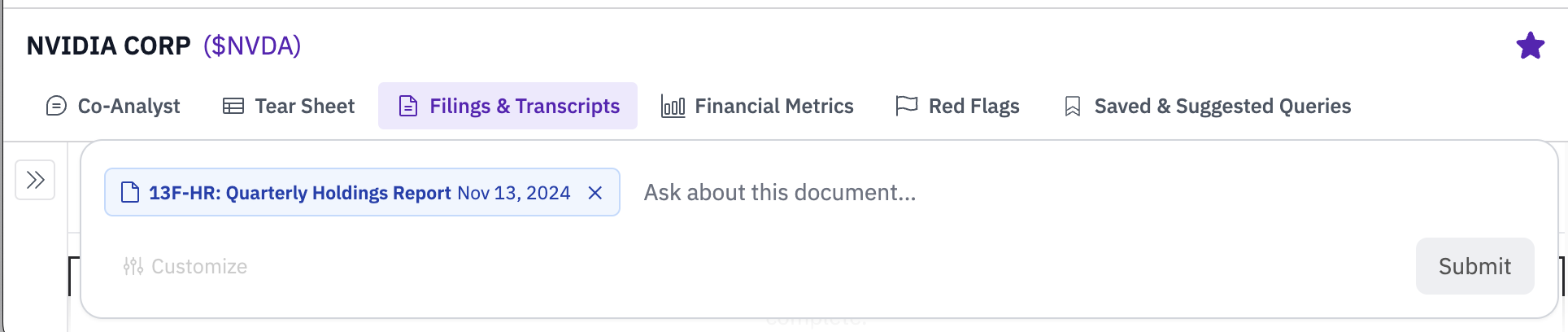This screenshot has height=332, width=1568.
Task: Click the Tear Sheet table icon
Action: (233, 106)
